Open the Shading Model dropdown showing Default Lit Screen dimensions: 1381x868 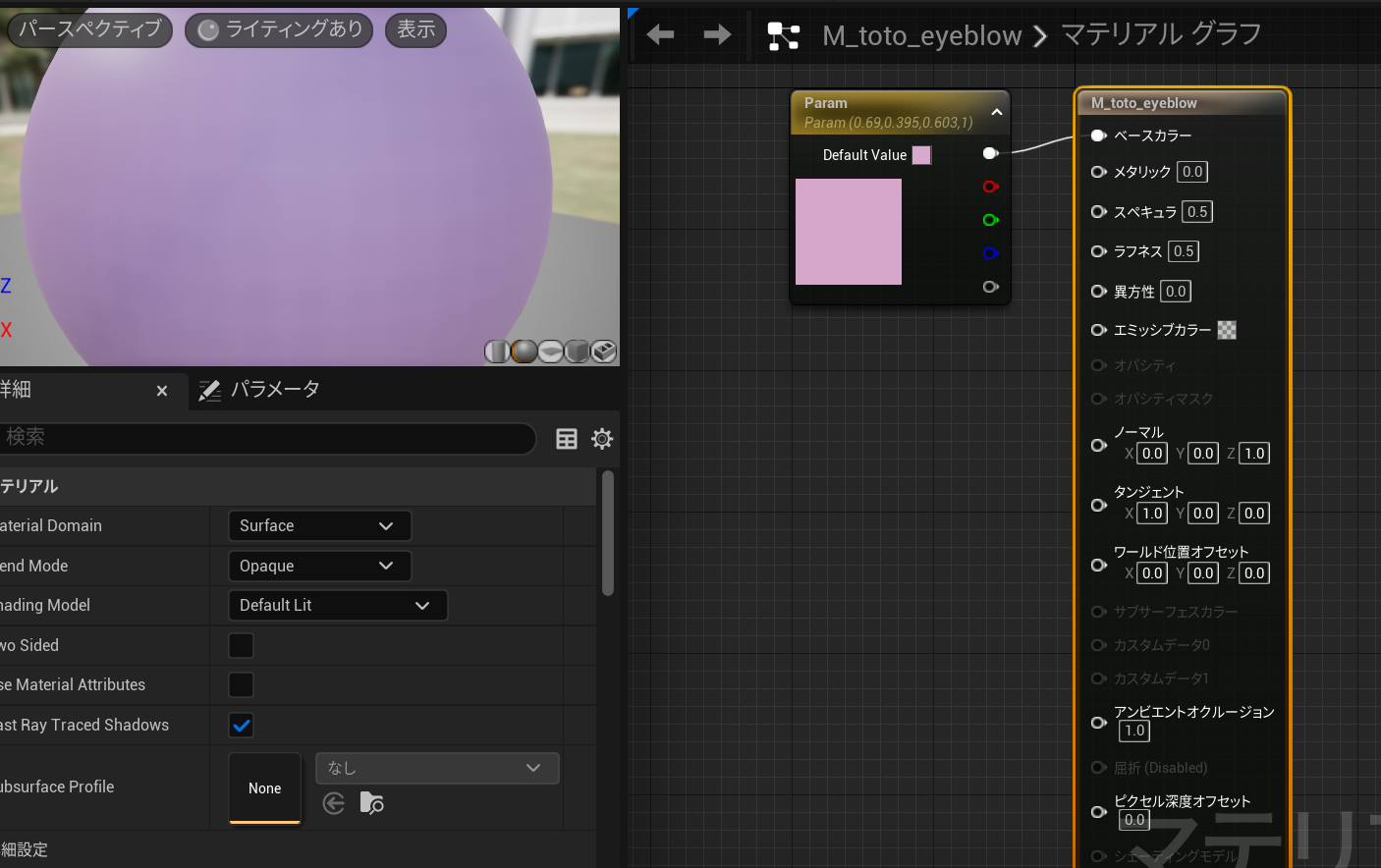click(338, 606)
